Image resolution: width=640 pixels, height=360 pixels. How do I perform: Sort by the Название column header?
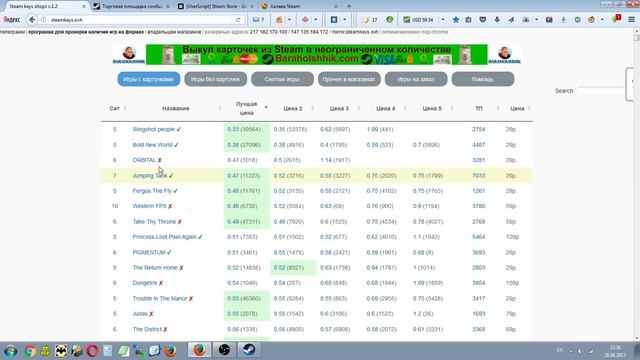(176, 108)
